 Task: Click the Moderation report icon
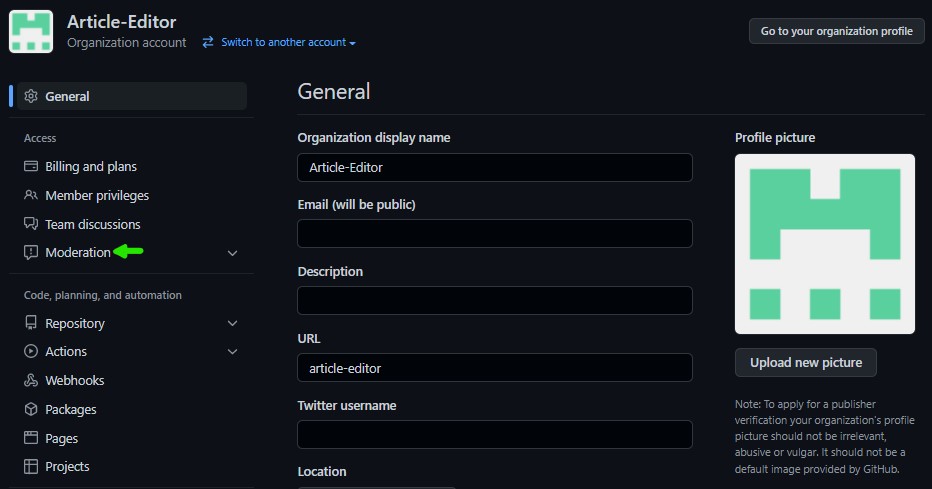[x=31, y=253]
